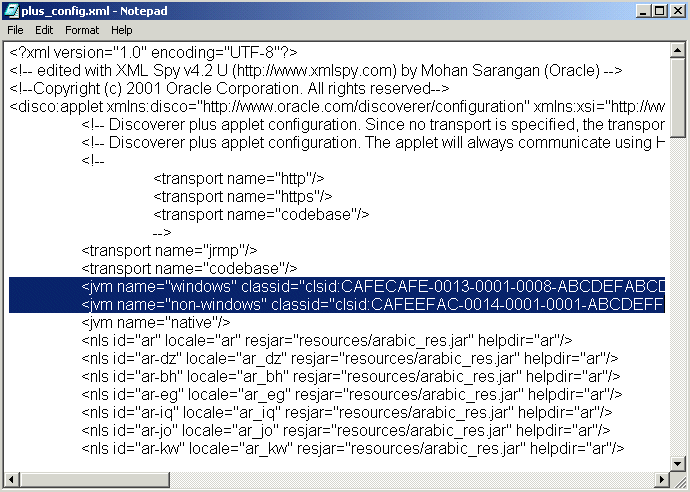Click the disco:applet xmlns line

tap(337, 107)
